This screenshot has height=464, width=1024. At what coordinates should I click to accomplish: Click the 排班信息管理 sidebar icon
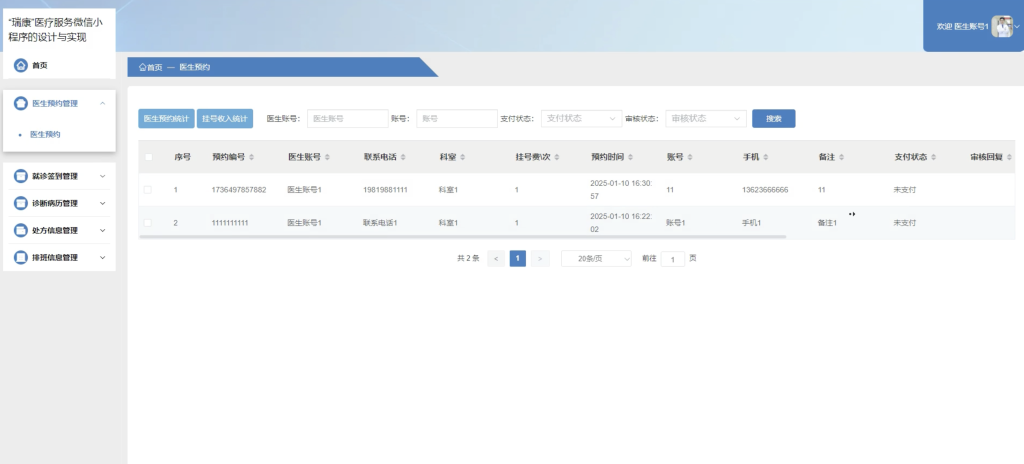pyautogui.click(x=21, y=257)
